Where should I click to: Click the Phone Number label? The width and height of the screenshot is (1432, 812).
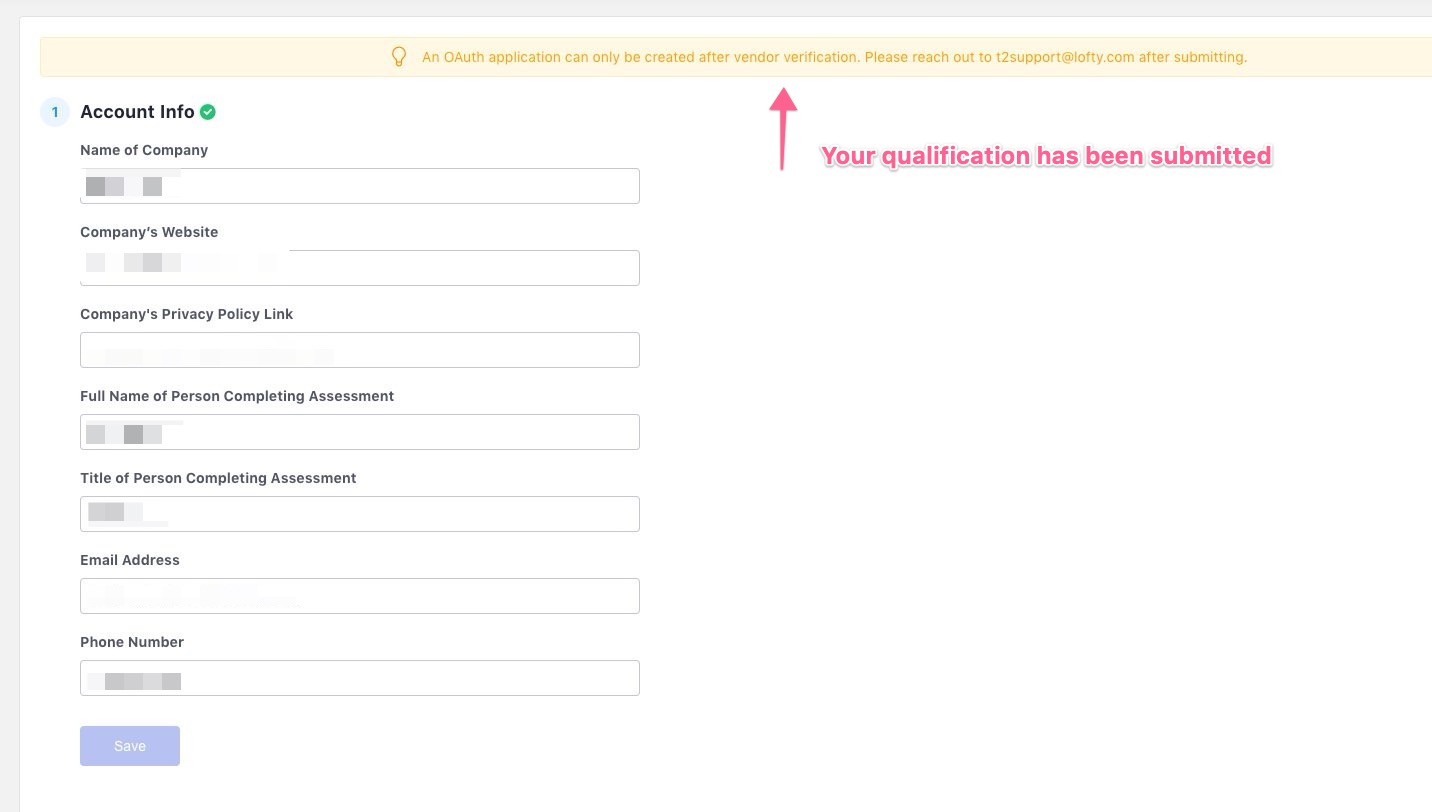tap(132, 642)
